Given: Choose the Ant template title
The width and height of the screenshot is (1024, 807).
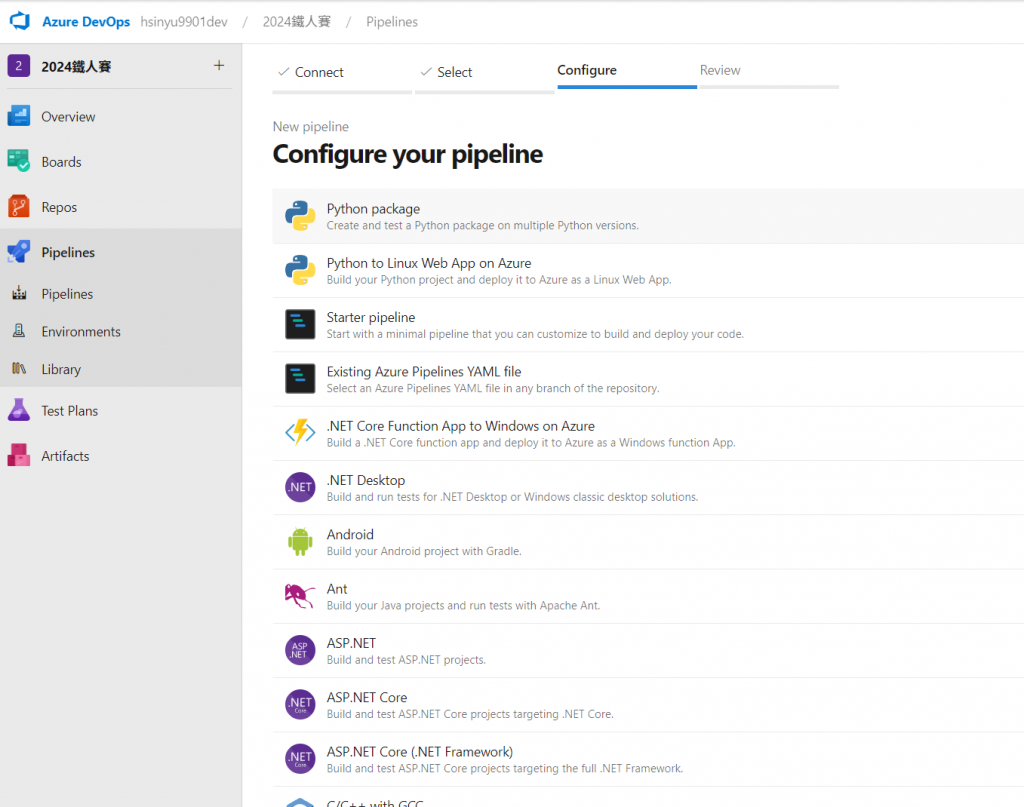Looking at the screenshot, I should [337, 588].
